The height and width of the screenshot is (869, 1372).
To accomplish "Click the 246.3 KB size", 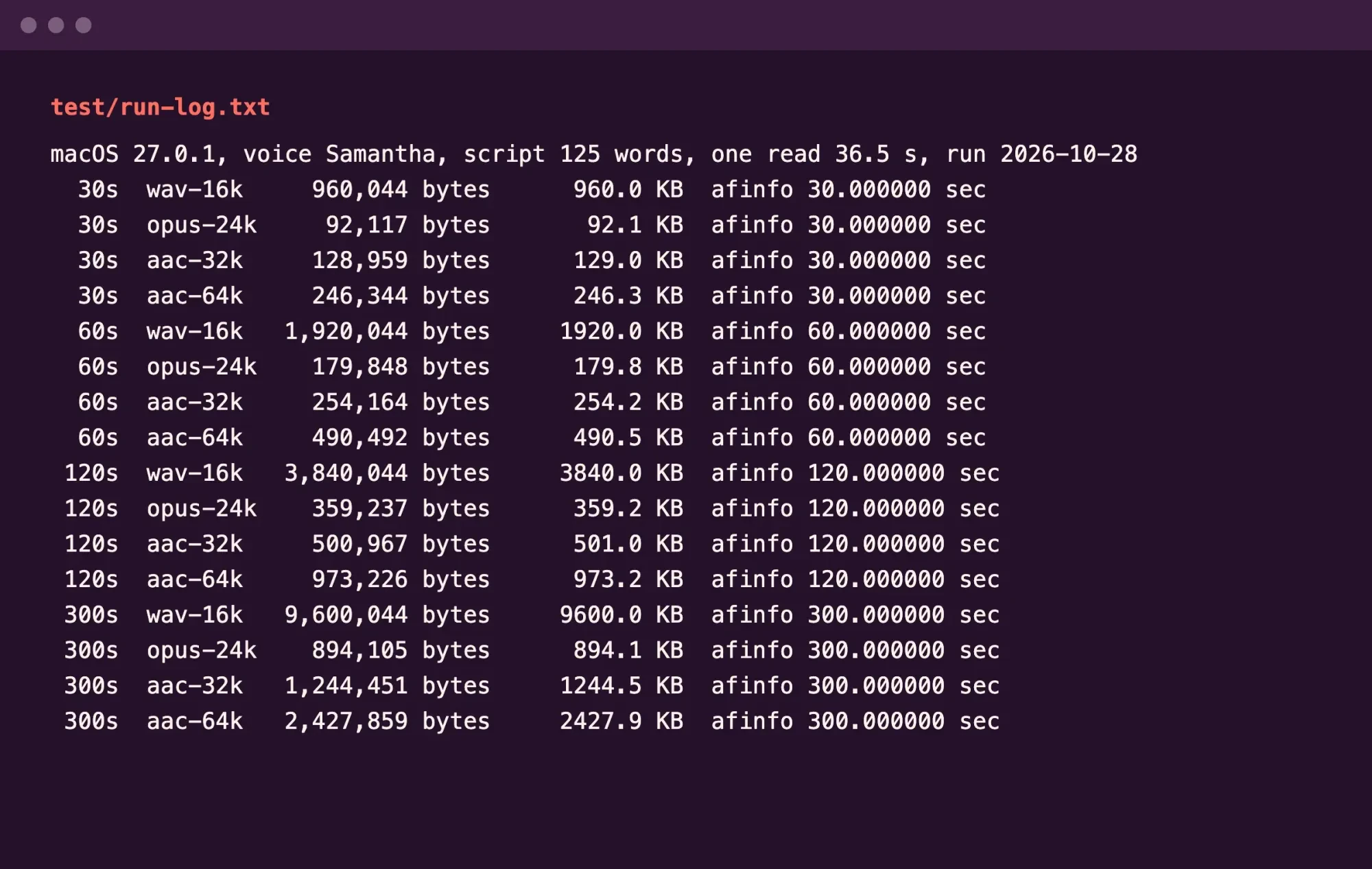I will click(628, 296).
